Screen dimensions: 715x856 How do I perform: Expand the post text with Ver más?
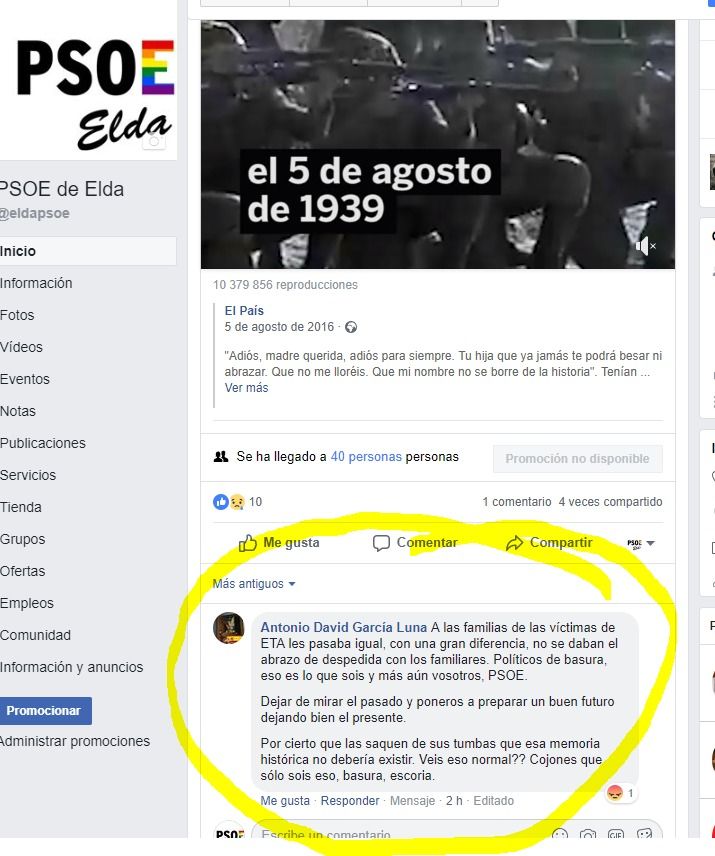point(247,388)
